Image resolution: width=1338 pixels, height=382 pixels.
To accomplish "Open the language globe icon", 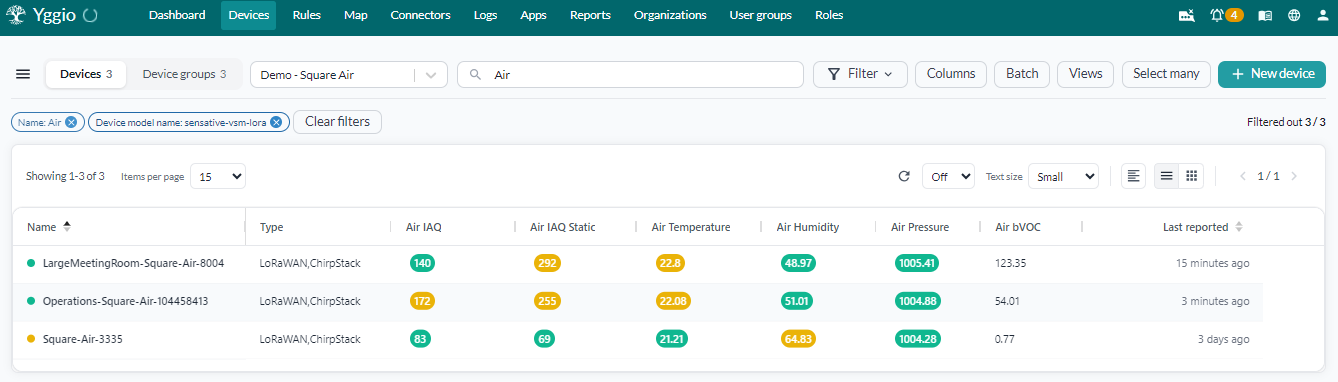I will click(1294, 15).
